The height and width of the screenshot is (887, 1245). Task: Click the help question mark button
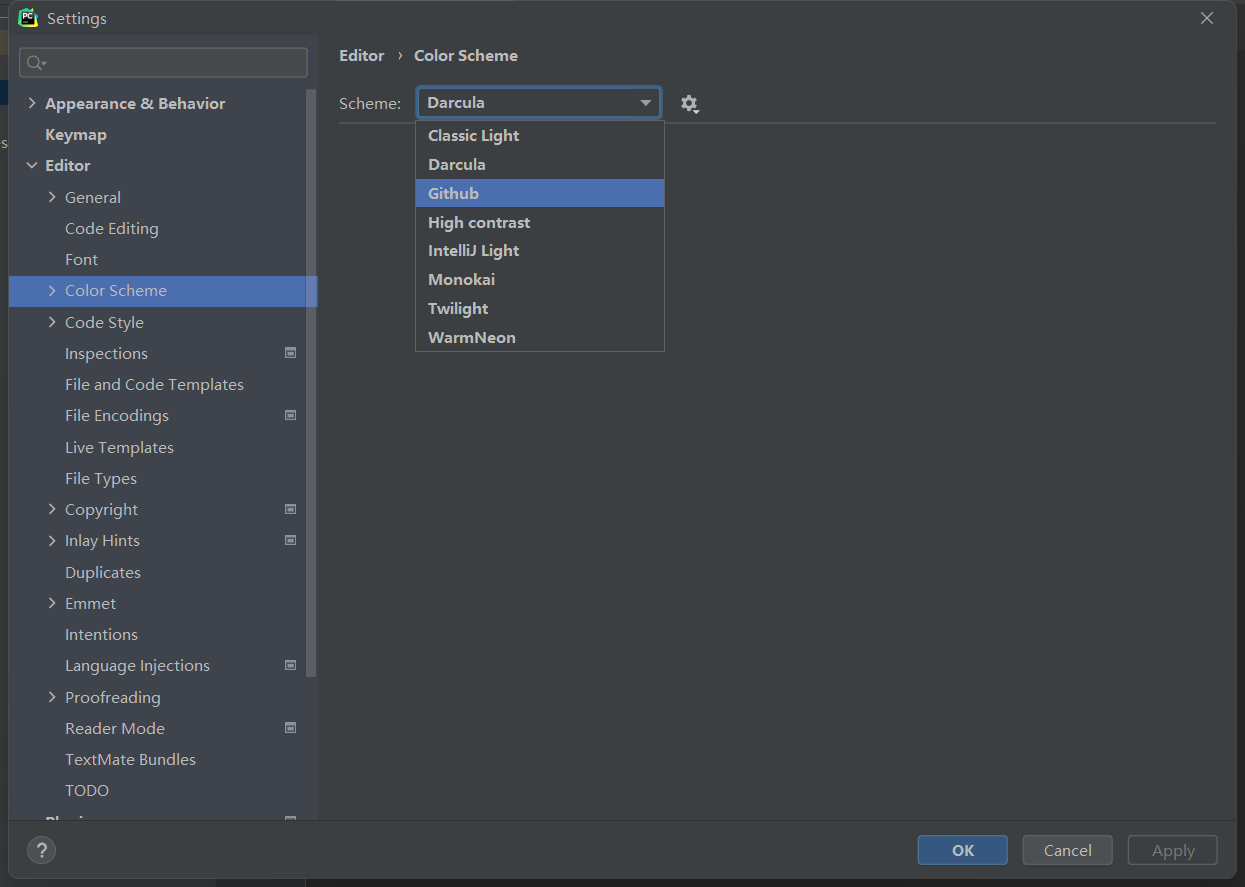tap(41, 851)
